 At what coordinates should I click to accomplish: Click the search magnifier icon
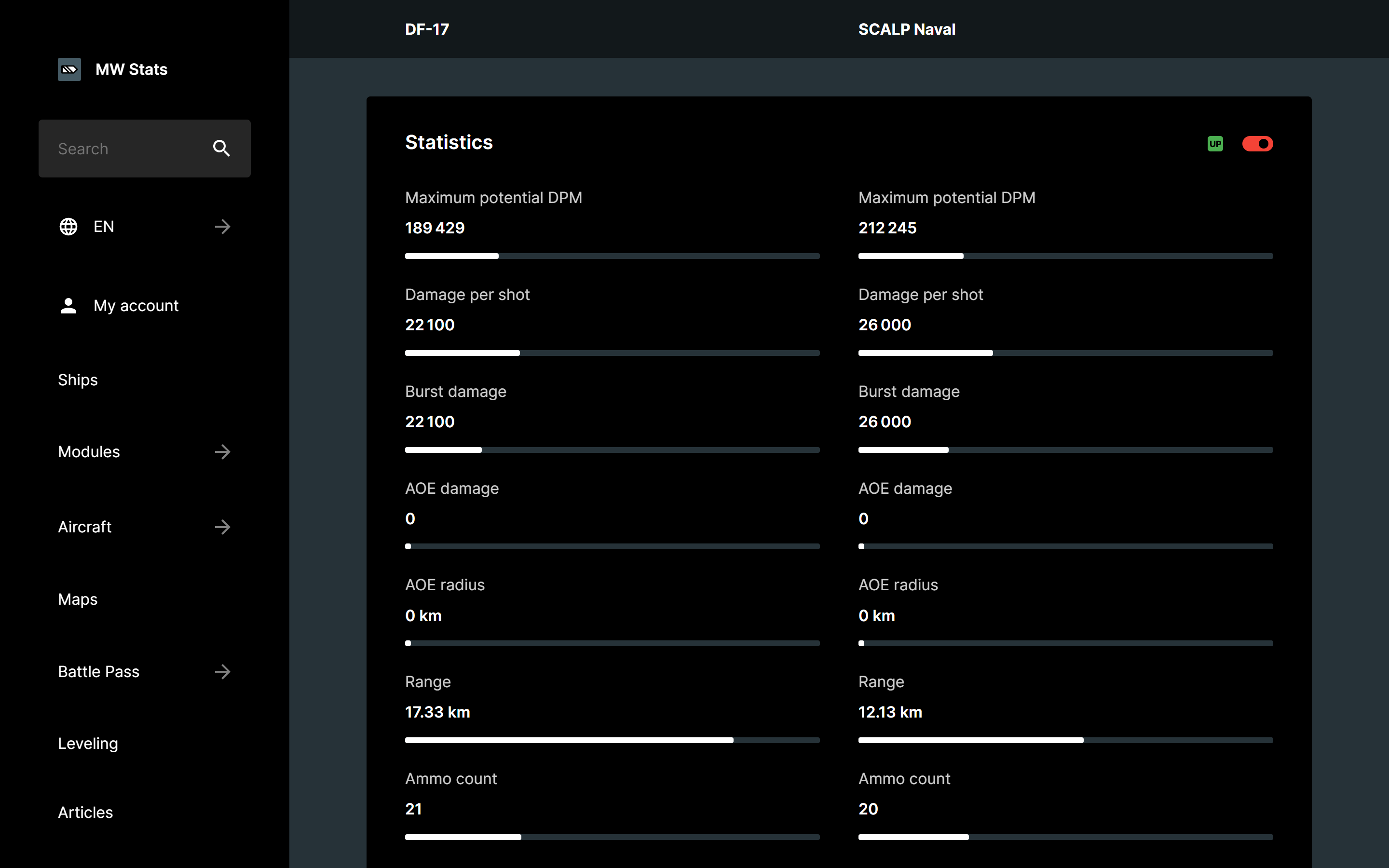click(221, 149)
